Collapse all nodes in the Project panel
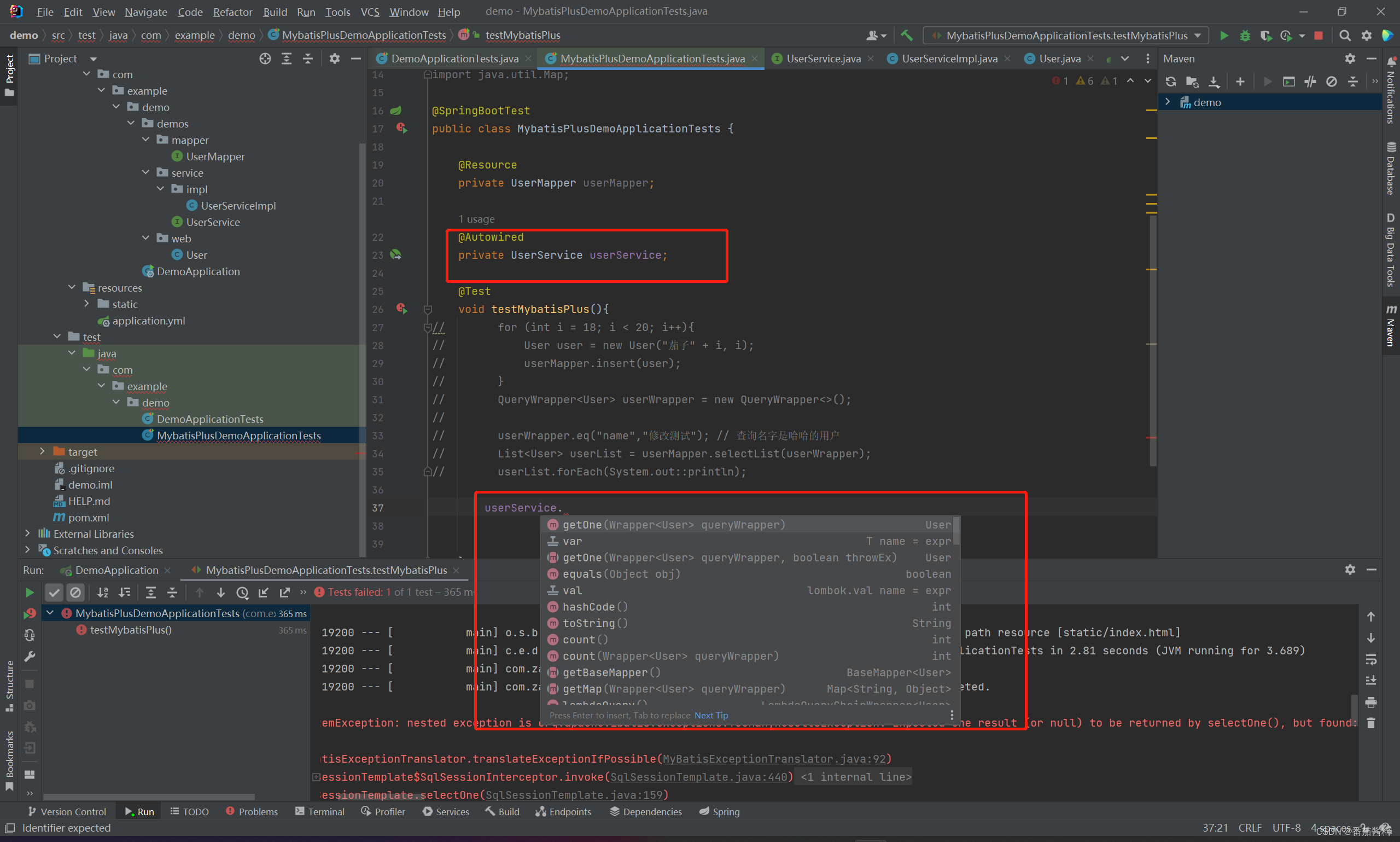Screen dimensions: 1400x842 pos(308,59)
